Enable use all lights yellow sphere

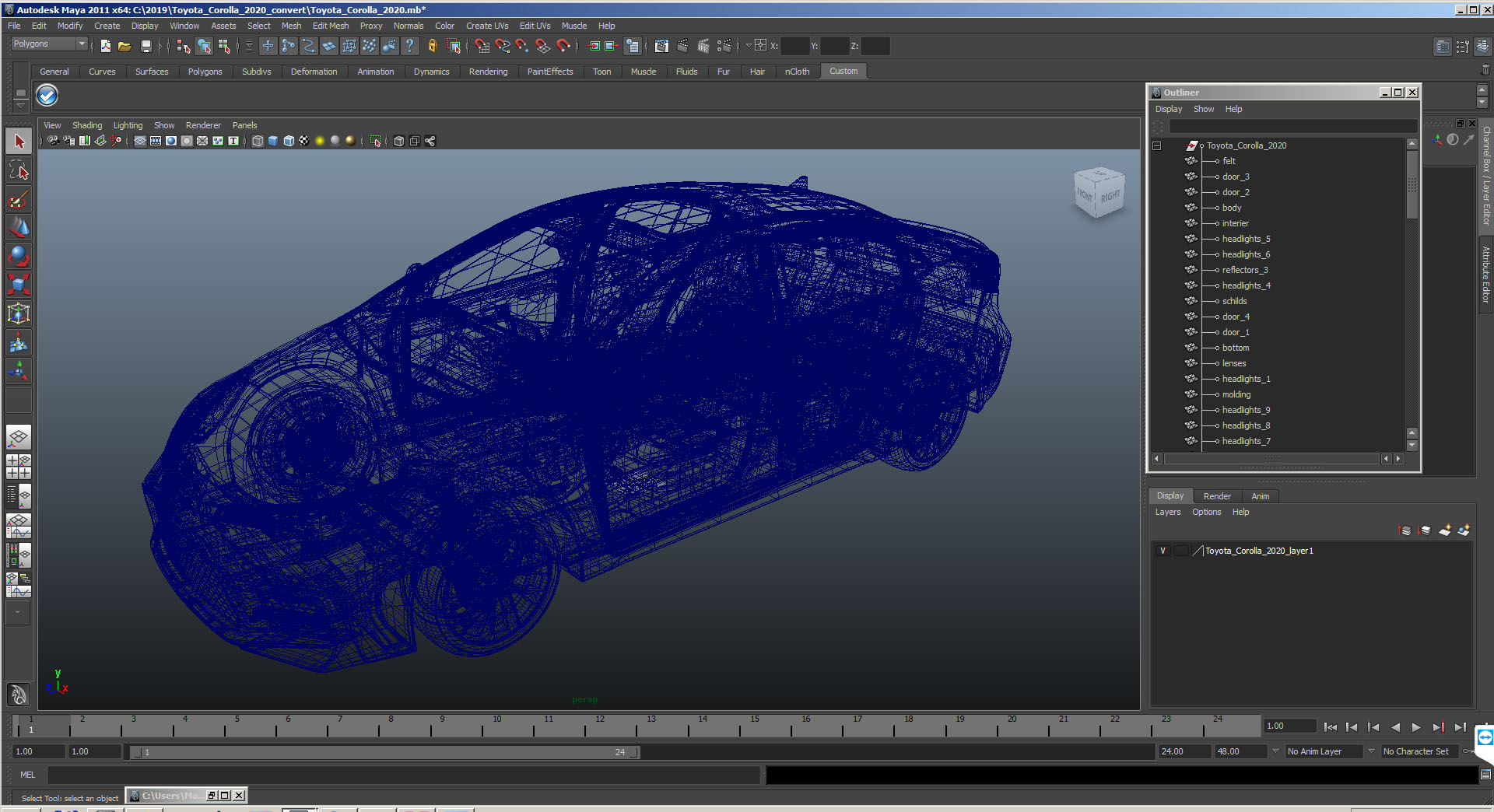319,141
